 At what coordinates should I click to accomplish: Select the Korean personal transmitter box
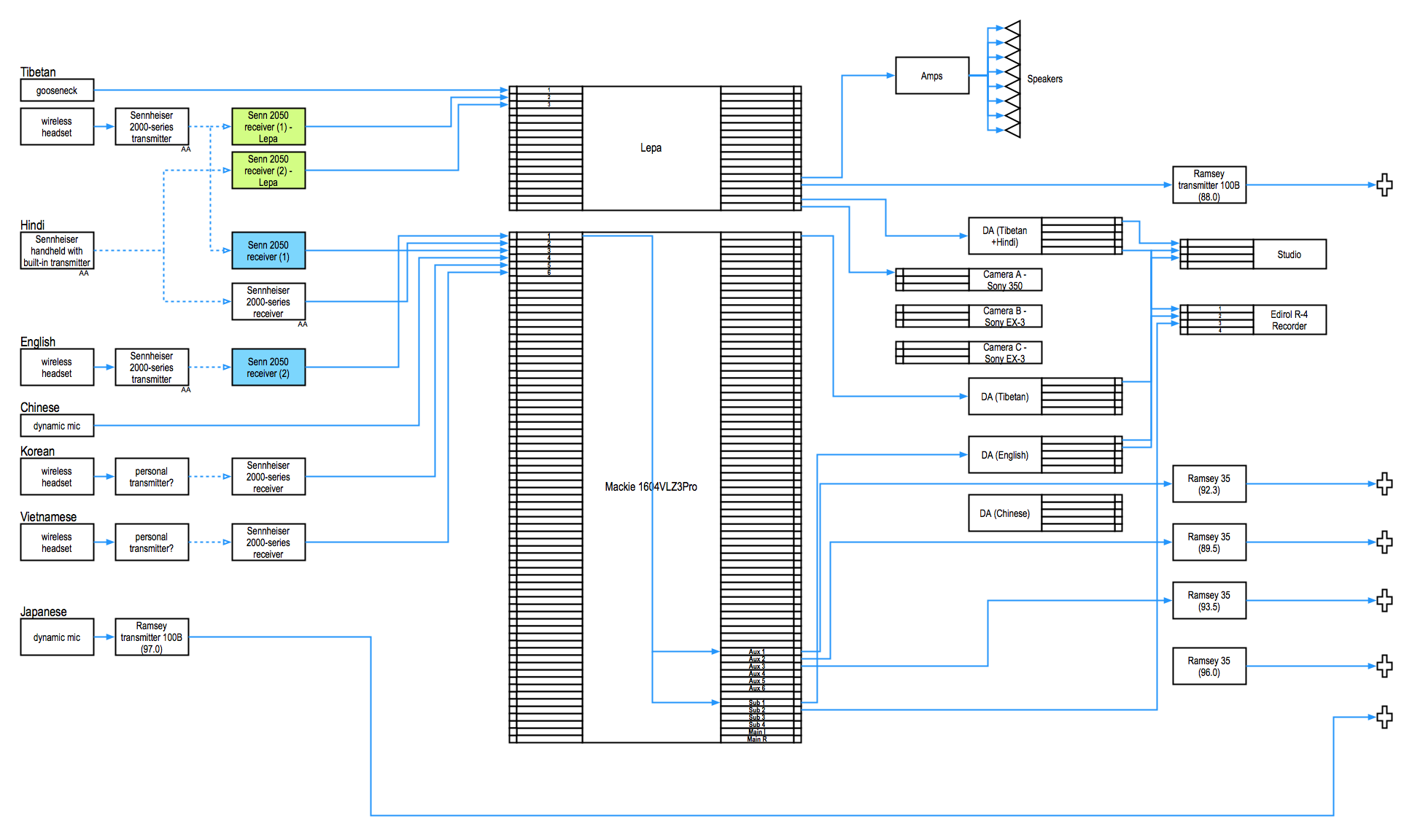click(152, 477)
